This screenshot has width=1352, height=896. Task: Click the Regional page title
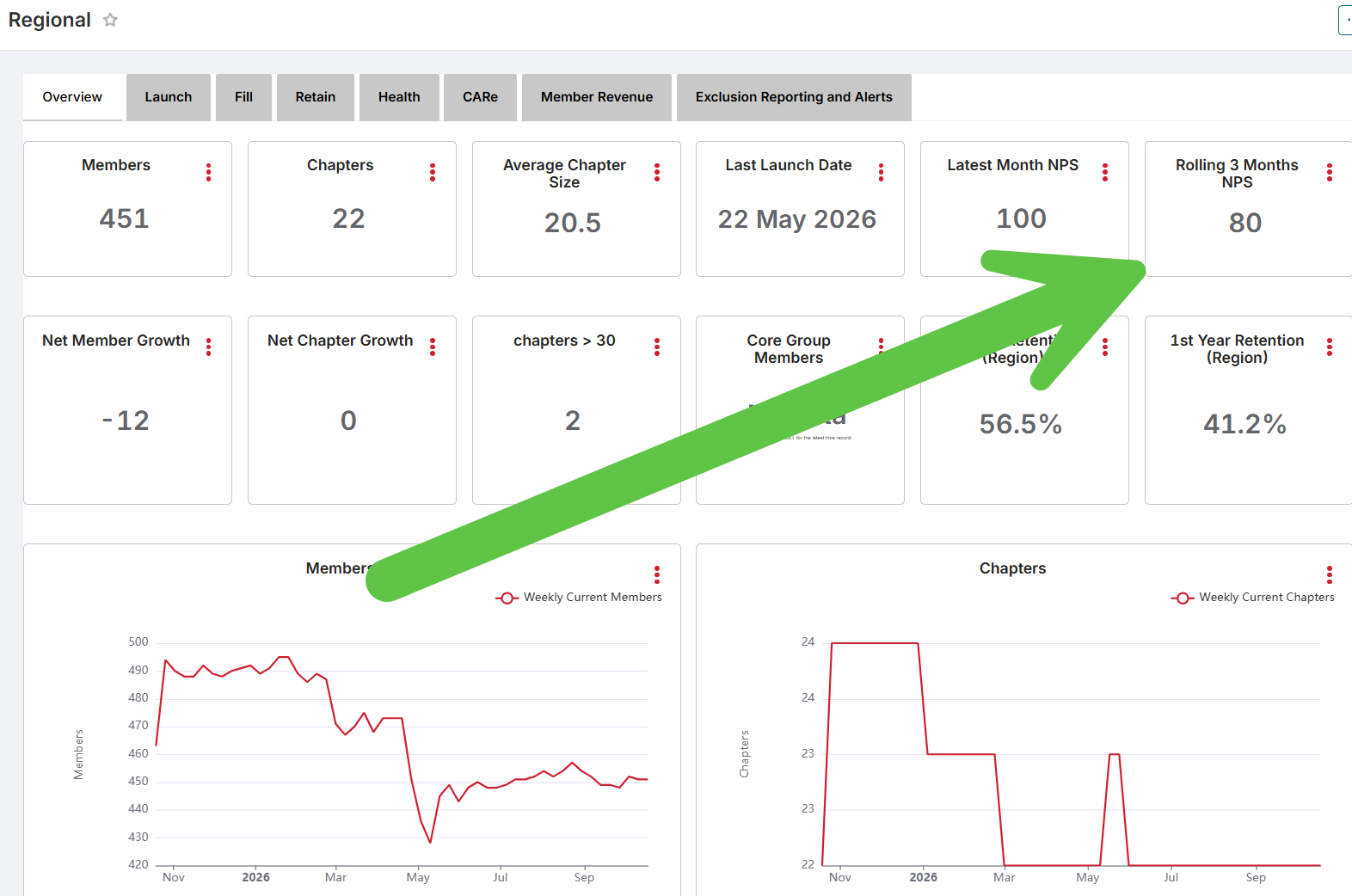[x=50, y=20]
